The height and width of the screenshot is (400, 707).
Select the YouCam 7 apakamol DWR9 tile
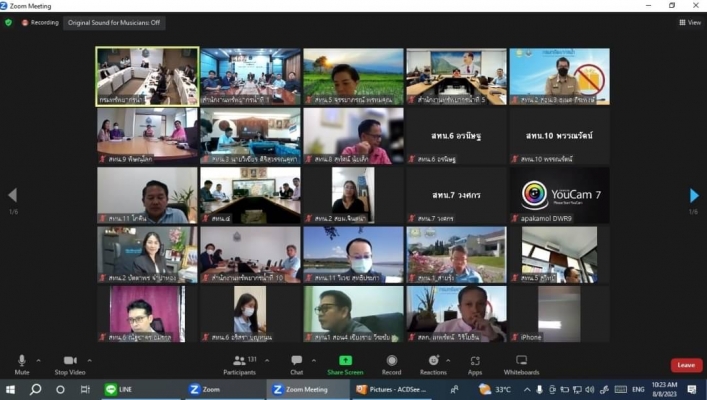point(560,195)
